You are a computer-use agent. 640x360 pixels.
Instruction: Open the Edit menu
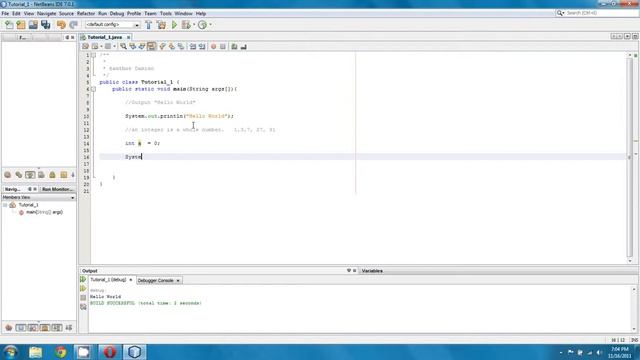click(x=16, y=13)
